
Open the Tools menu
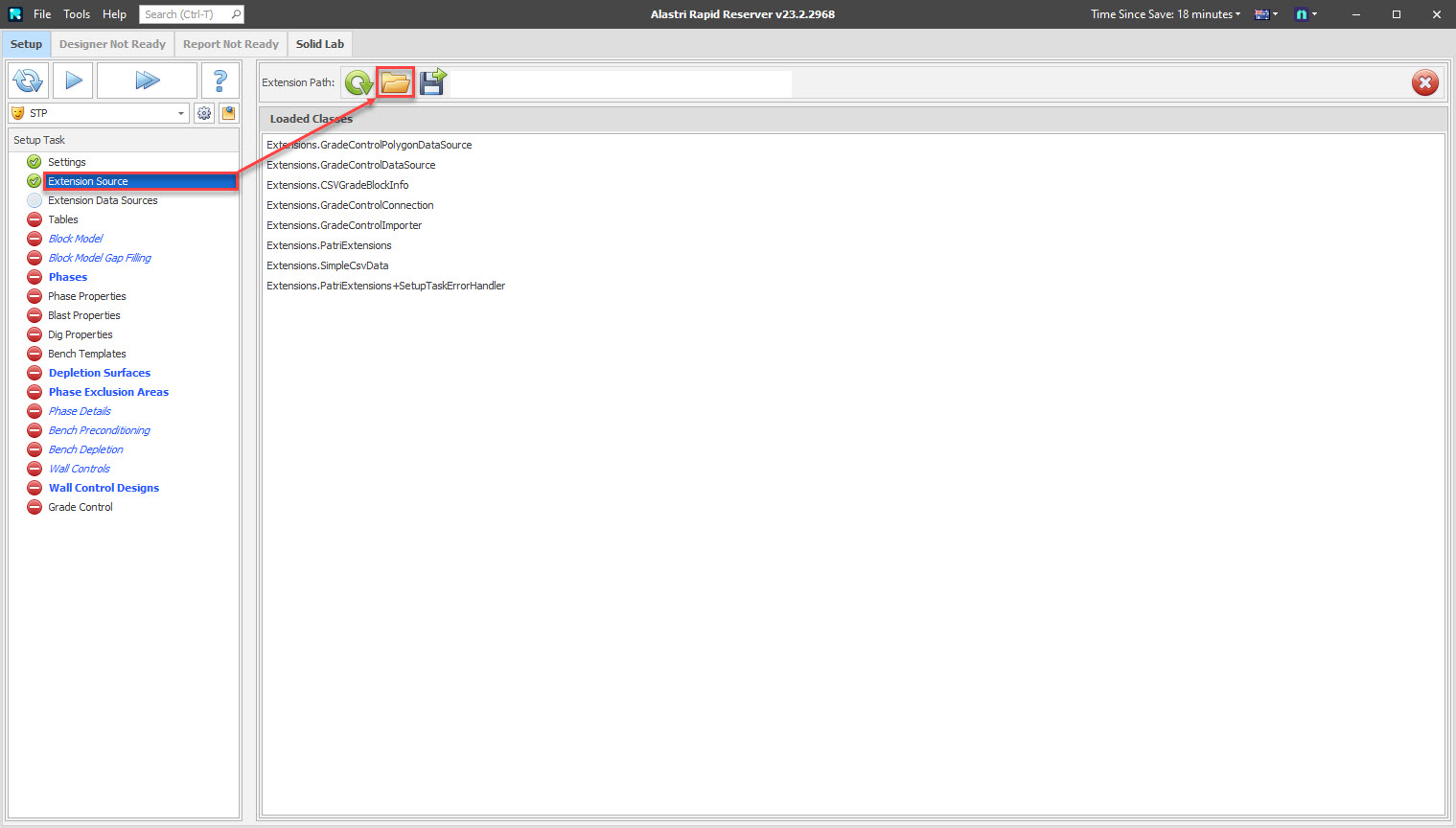point(76,14)
